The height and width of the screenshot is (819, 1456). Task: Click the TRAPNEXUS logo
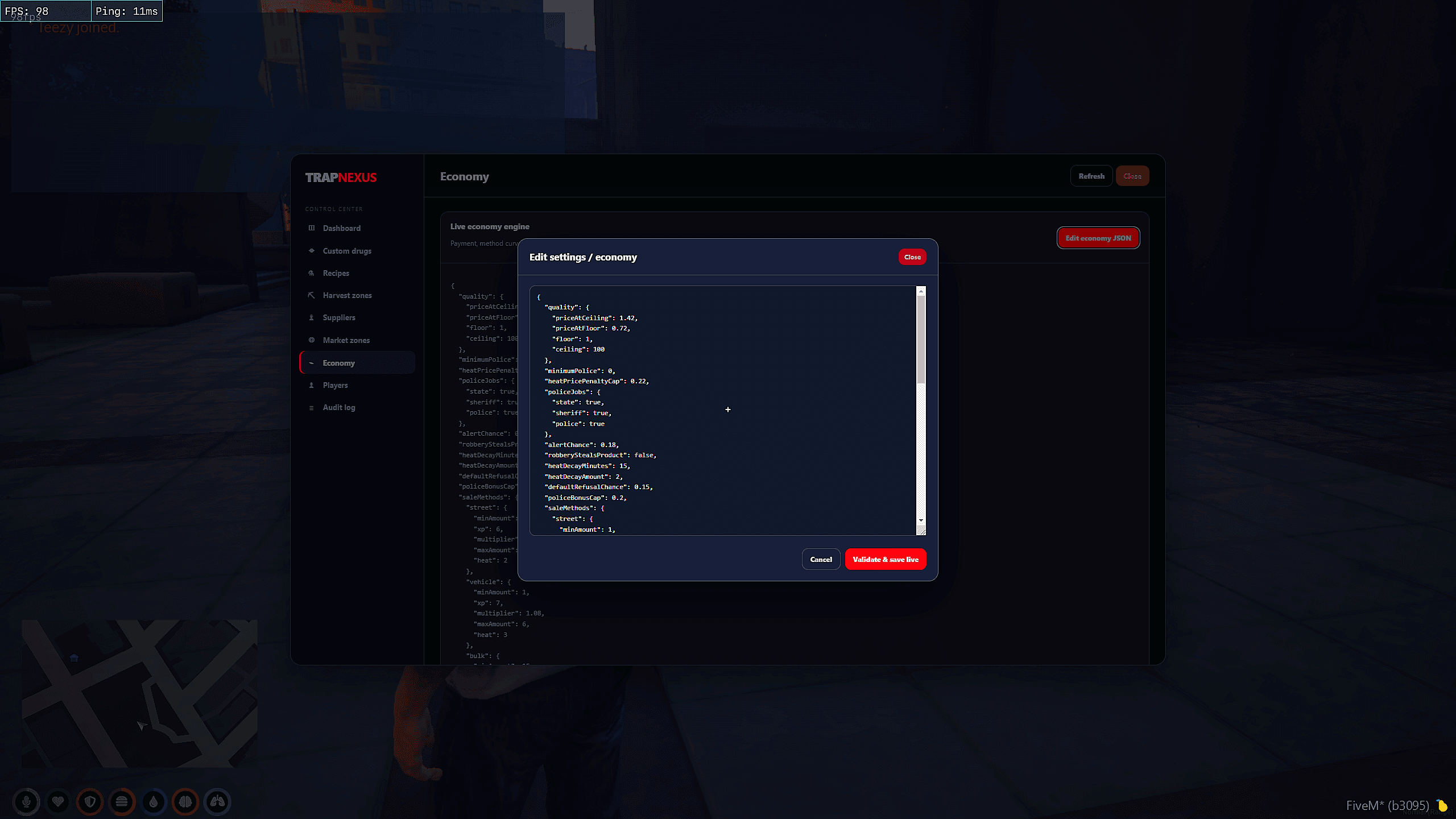341,177
